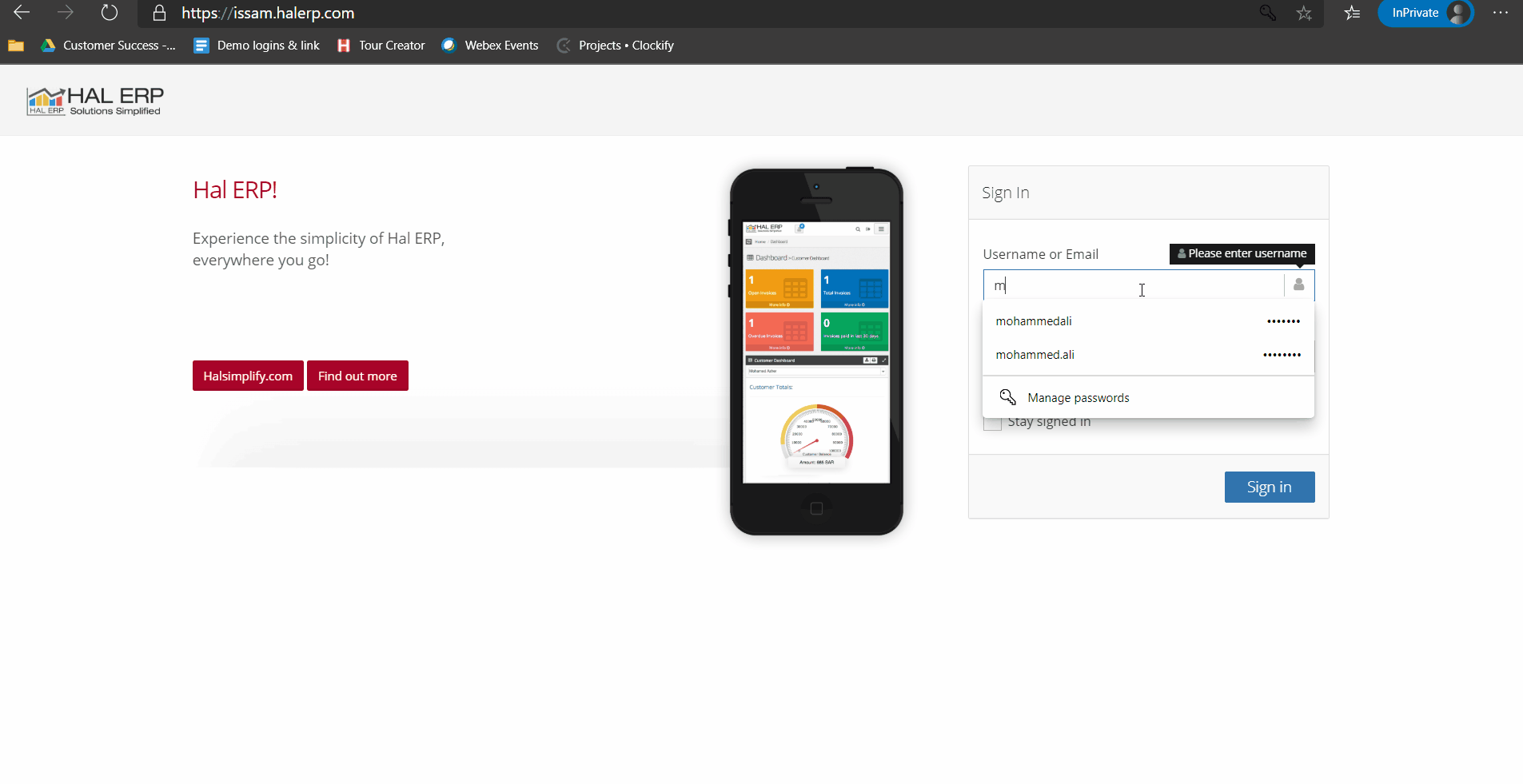Click the Hal ERP! heading
The image size is (1523, 784).
235,190
